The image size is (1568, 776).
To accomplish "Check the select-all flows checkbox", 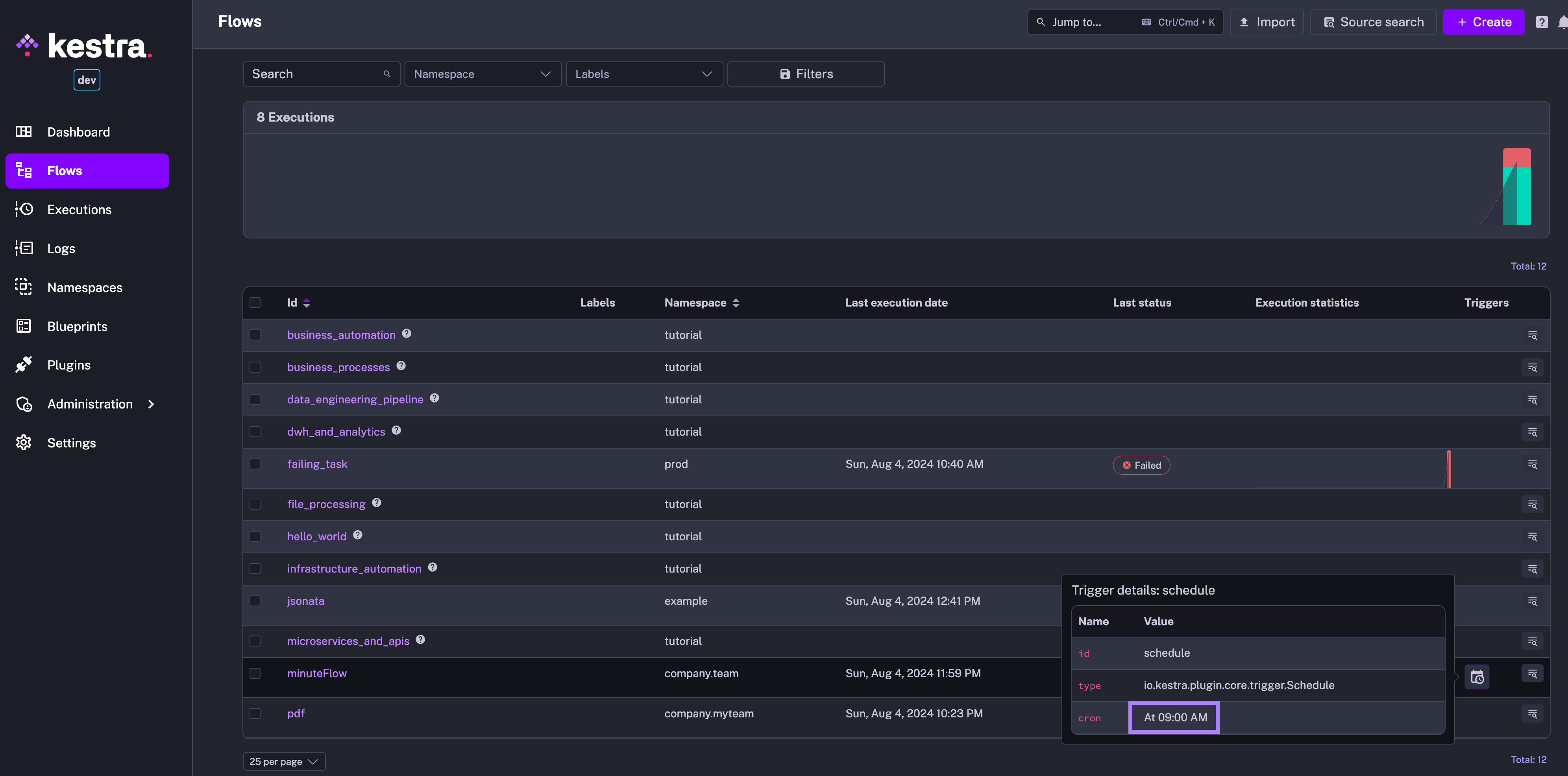I will coord(255,303).
